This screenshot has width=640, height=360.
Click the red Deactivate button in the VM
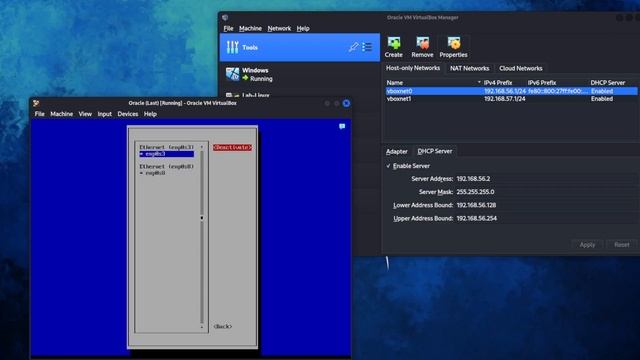click(x=232, y=147)
